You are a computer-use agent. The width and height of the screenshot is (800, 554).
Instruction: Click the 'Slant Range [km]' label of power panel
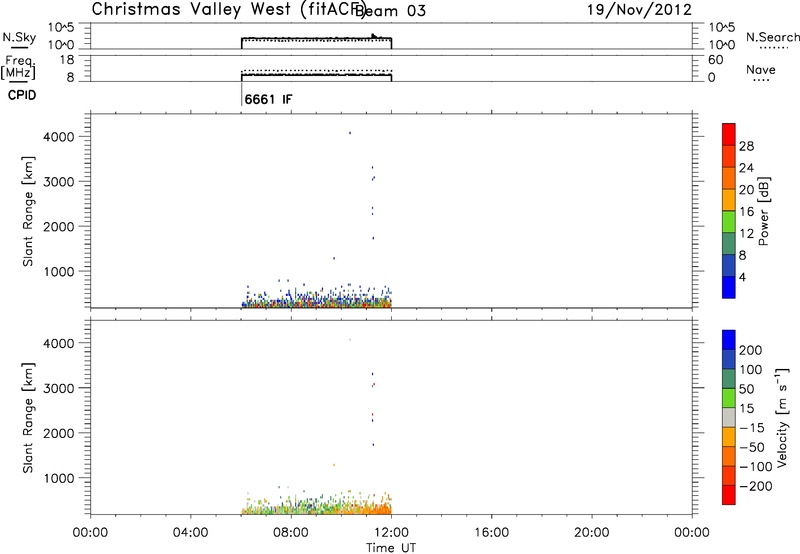coord(28,211)
